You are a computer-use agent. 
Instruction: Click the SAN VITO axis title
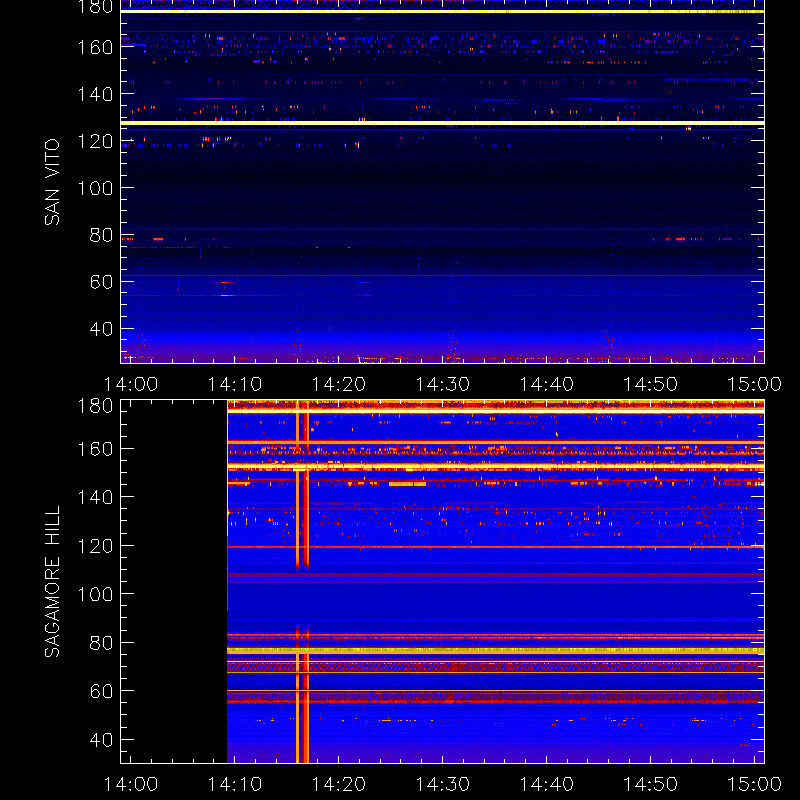click(52, 182)
